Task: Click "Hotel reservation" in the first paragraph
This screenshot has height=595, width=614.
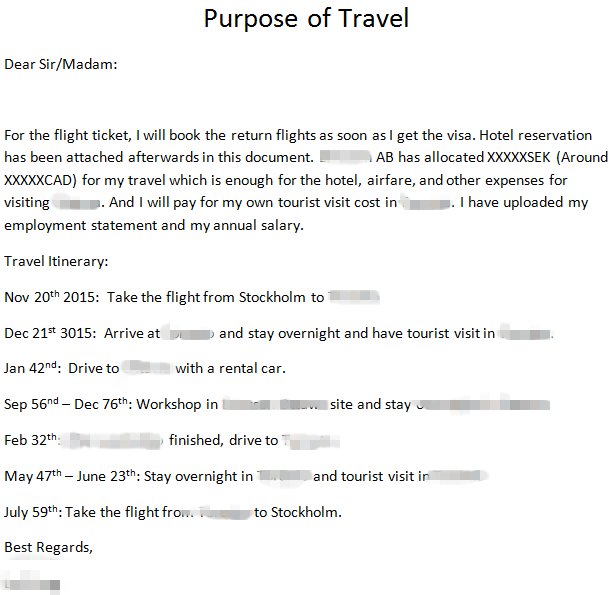Action: [x=546, y=135]
